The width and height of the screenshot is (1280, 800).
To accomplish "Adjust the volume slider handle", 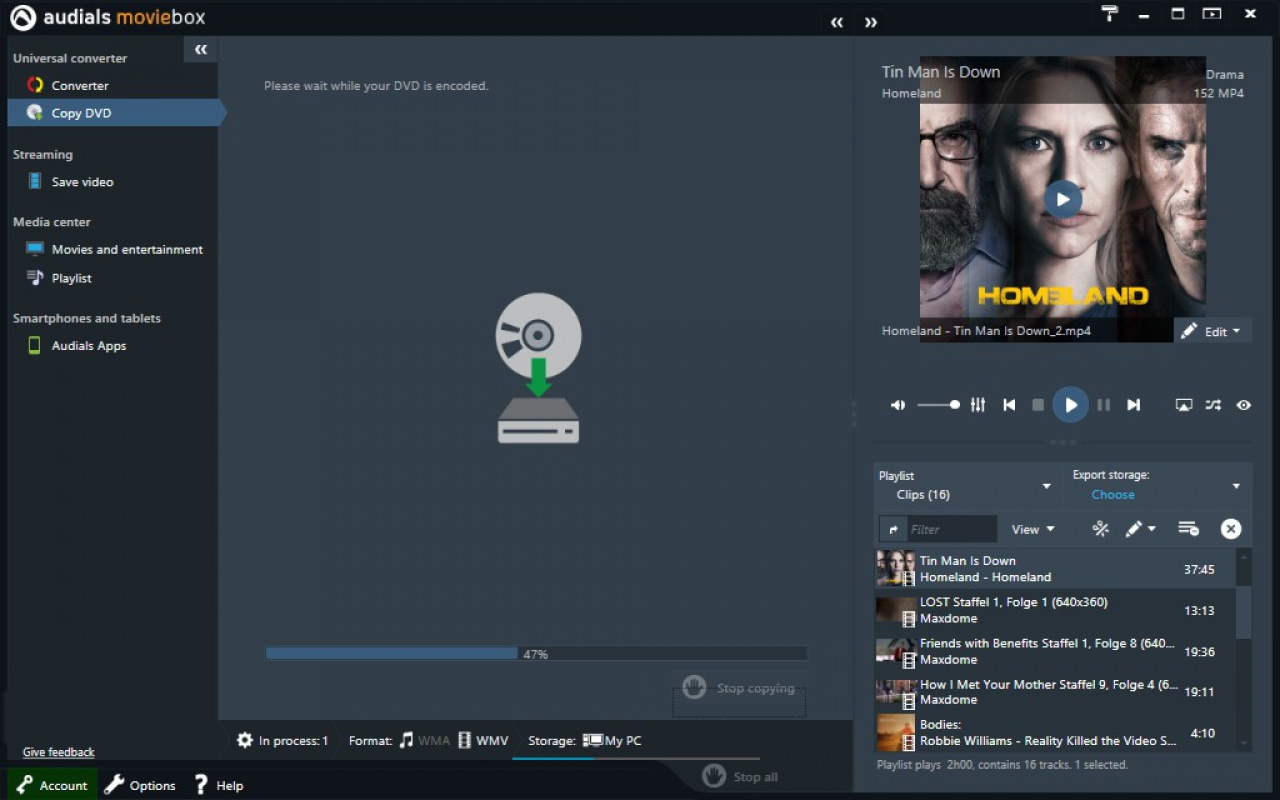I will [955, 405].
